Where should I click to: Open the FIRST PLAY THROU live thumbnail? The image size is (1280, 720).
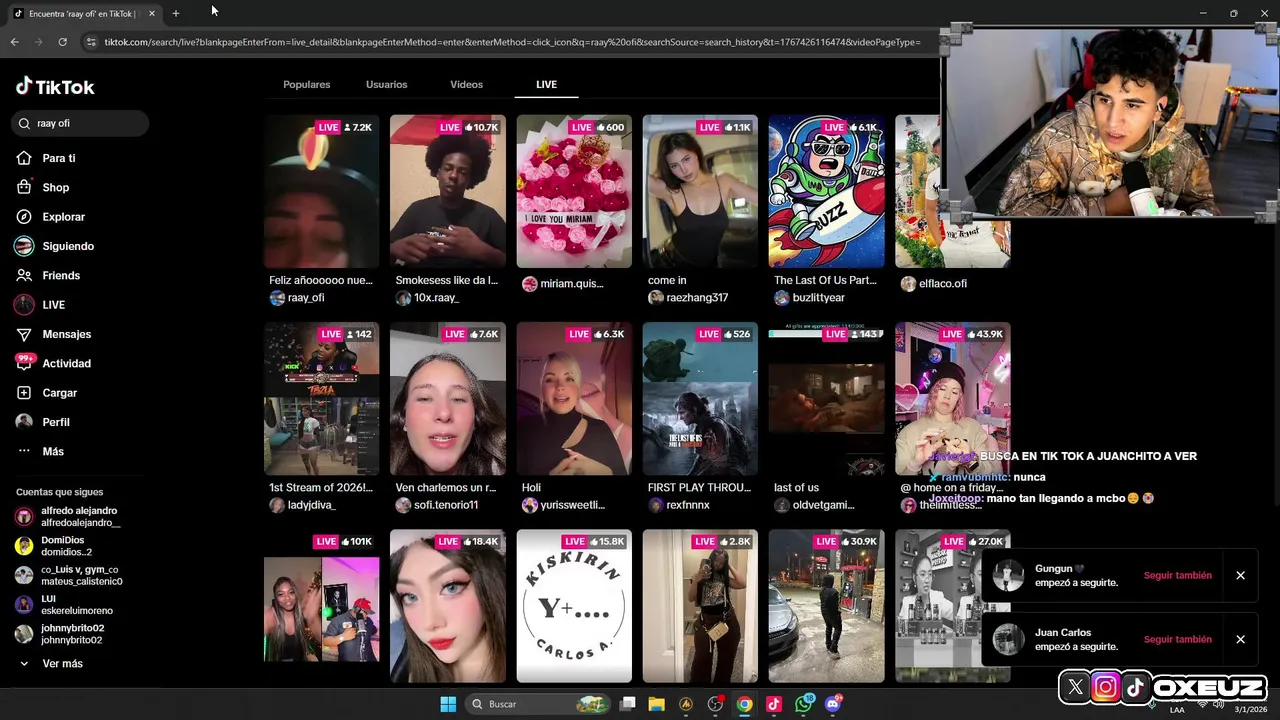[700, 399]
